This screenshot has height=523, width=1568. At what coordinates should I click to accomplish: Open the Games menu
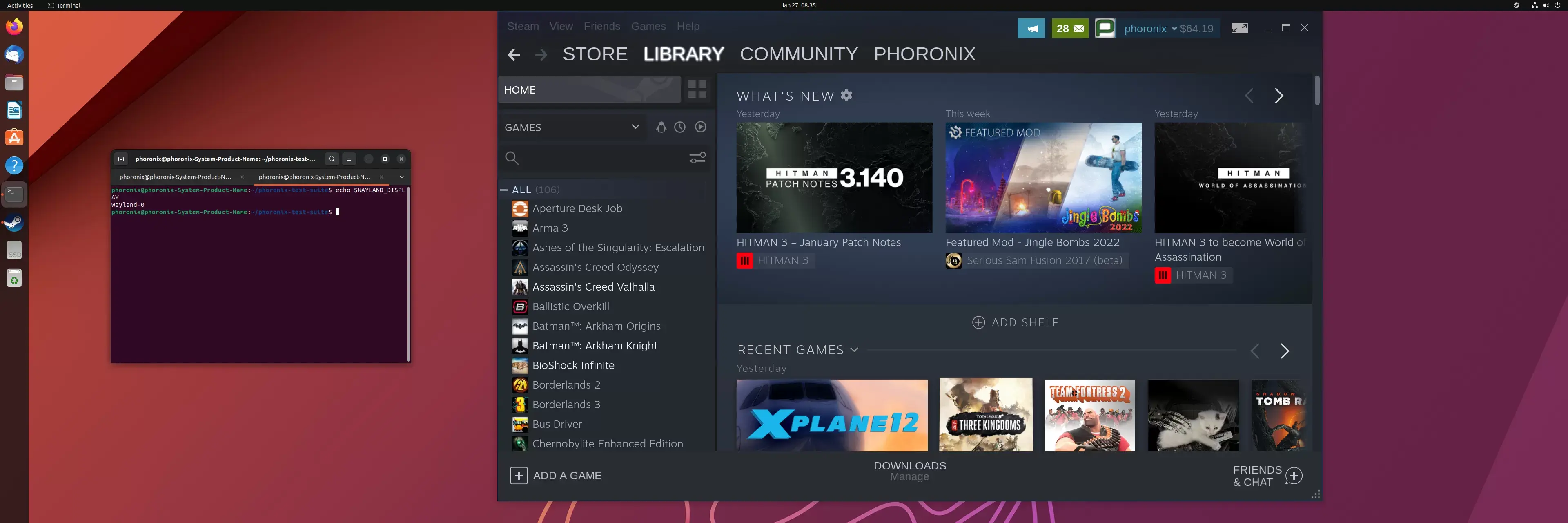(x=648, y=26)
